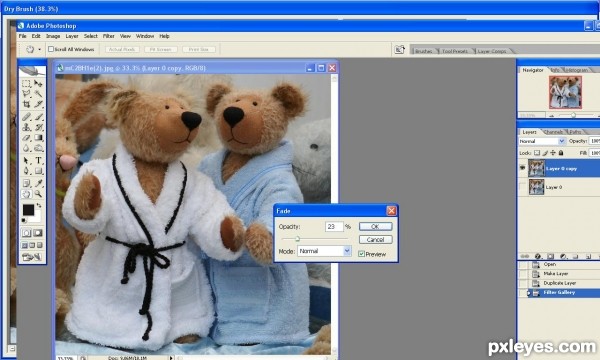The height and width of the screenshot is (360, 600).
Task: Create new adjustment layer icon
Action: click(563, 256)
